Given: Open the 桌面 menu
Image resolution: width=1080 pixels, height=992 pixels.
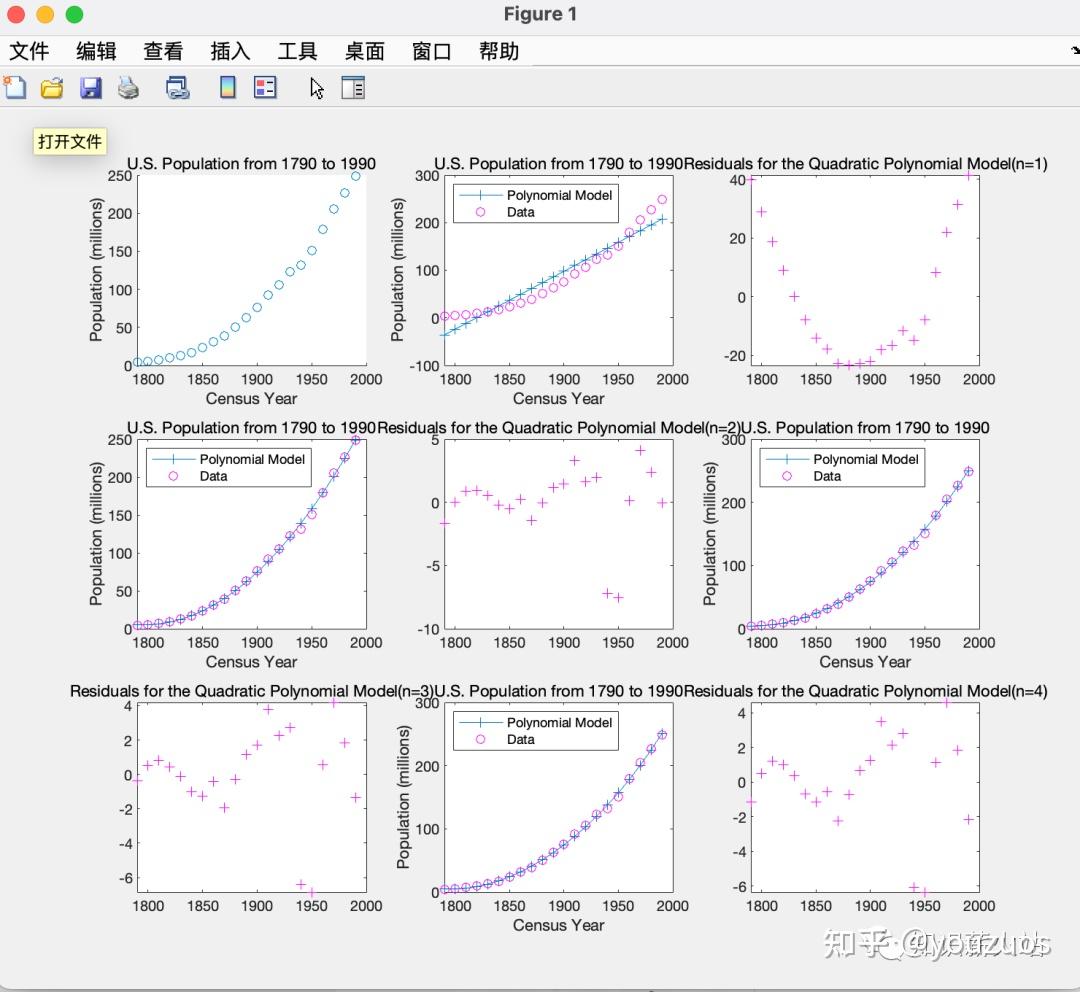Looking at the screenshot, I should 364,51.
